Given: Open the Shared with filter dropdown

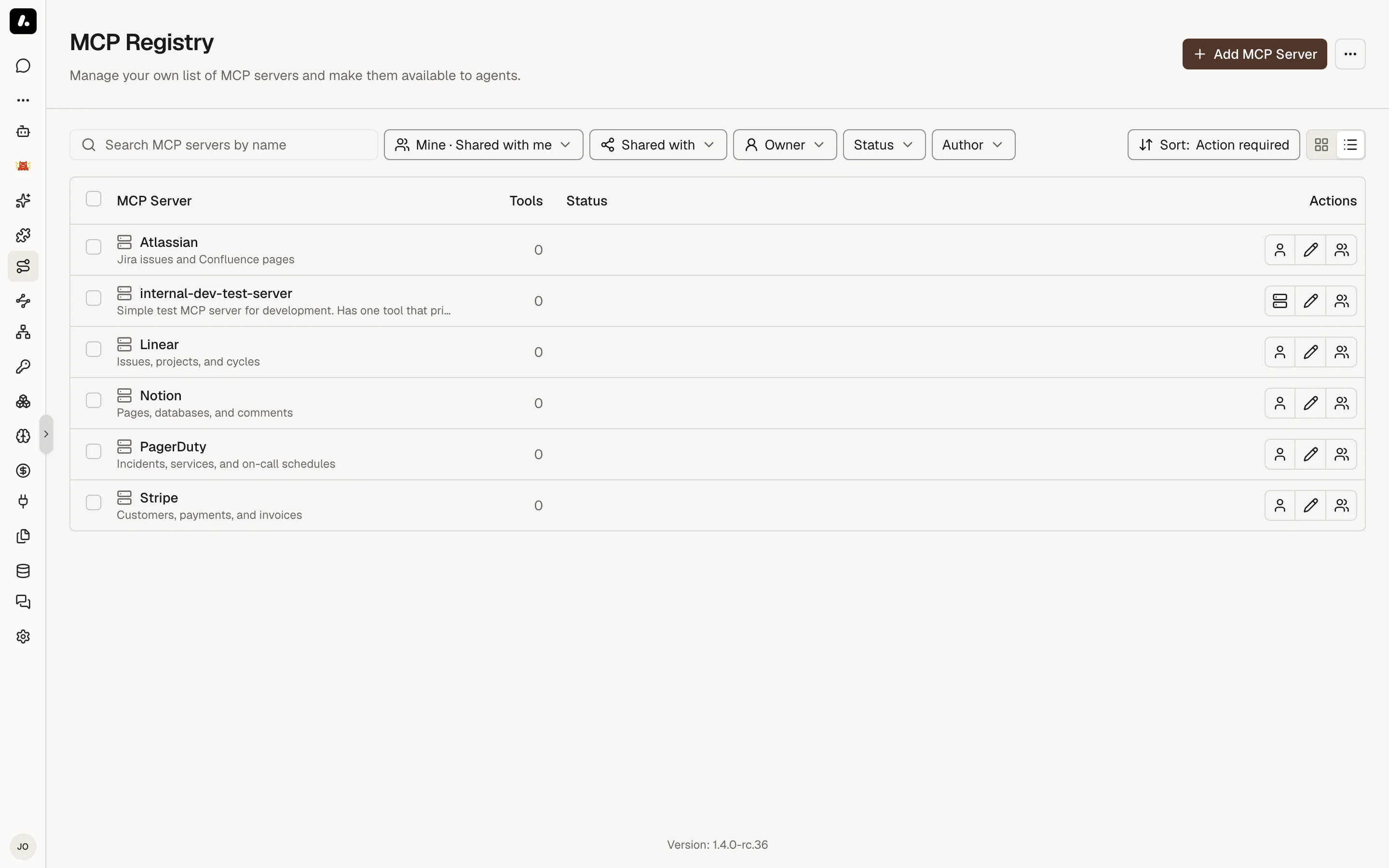Looking at the screenshot, I should click(x=658, y=145).
